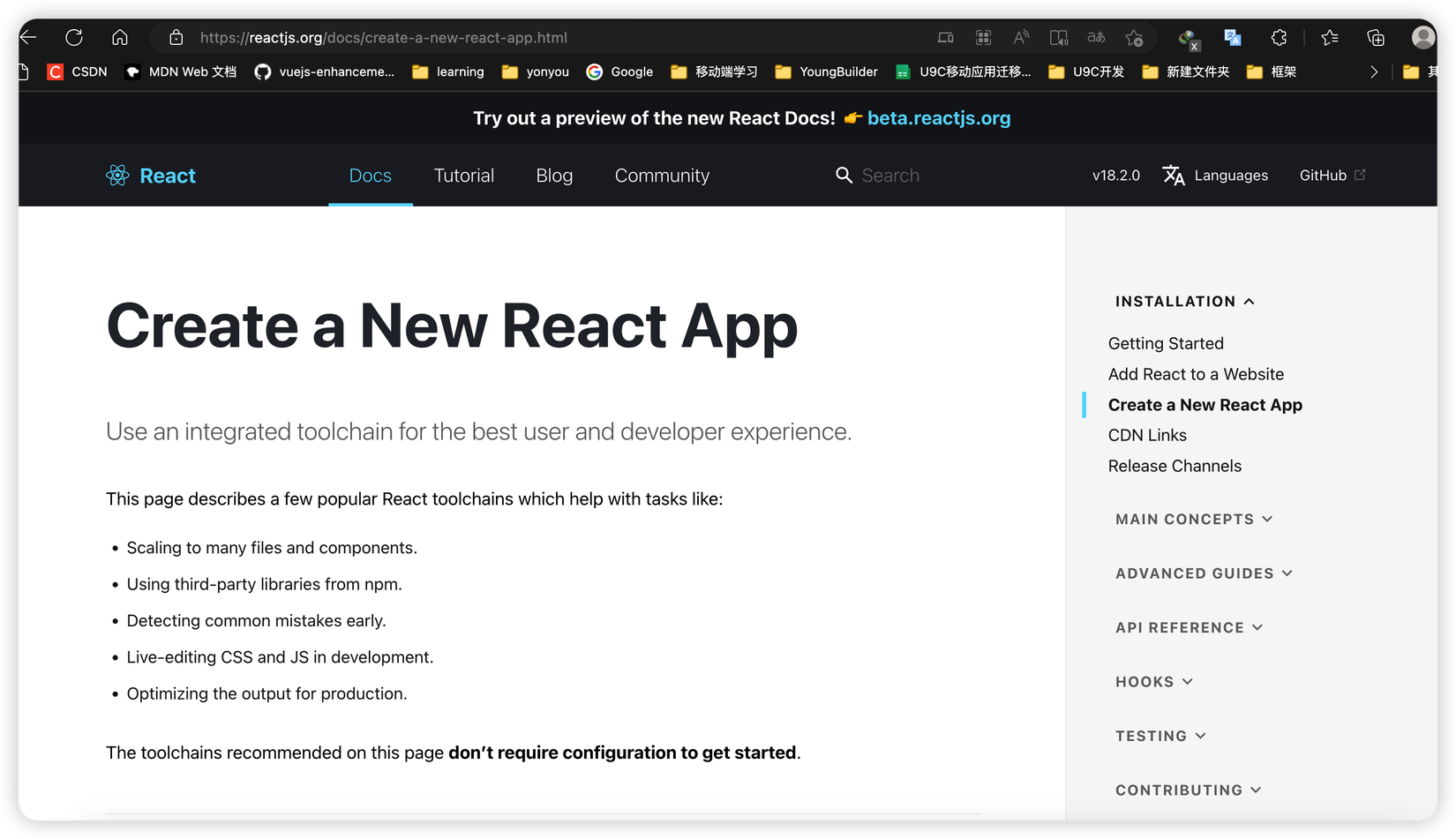Open the Google bookmark
The height and width of the screenshot is (839, 1456).
pyautogui.click(x=620, y=71)
